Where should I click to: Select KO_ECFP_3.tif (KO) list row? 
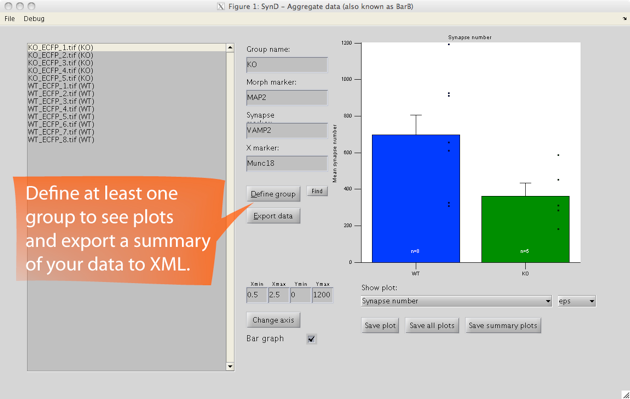pyautogui.click(x=127, y=63)
